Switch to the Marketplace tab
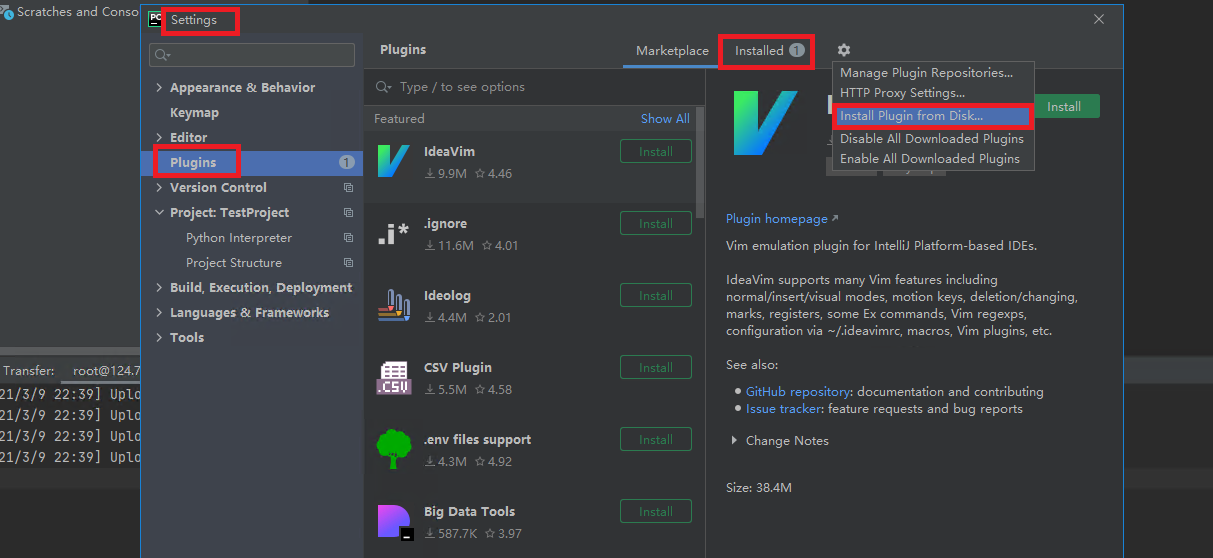Image resolution: width=1213 pixels, height=558 pixels. (x=672, y=51)
